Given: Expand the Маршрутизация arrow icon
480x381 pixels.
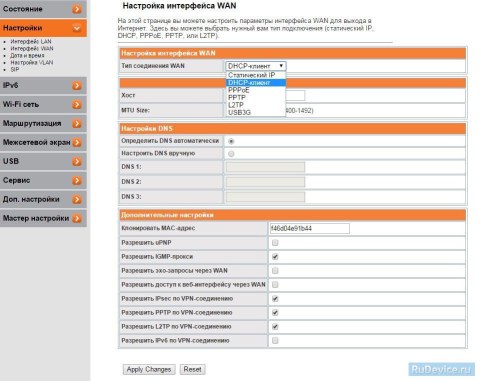Looking at the screenshot, I should (x=77, y=124).
